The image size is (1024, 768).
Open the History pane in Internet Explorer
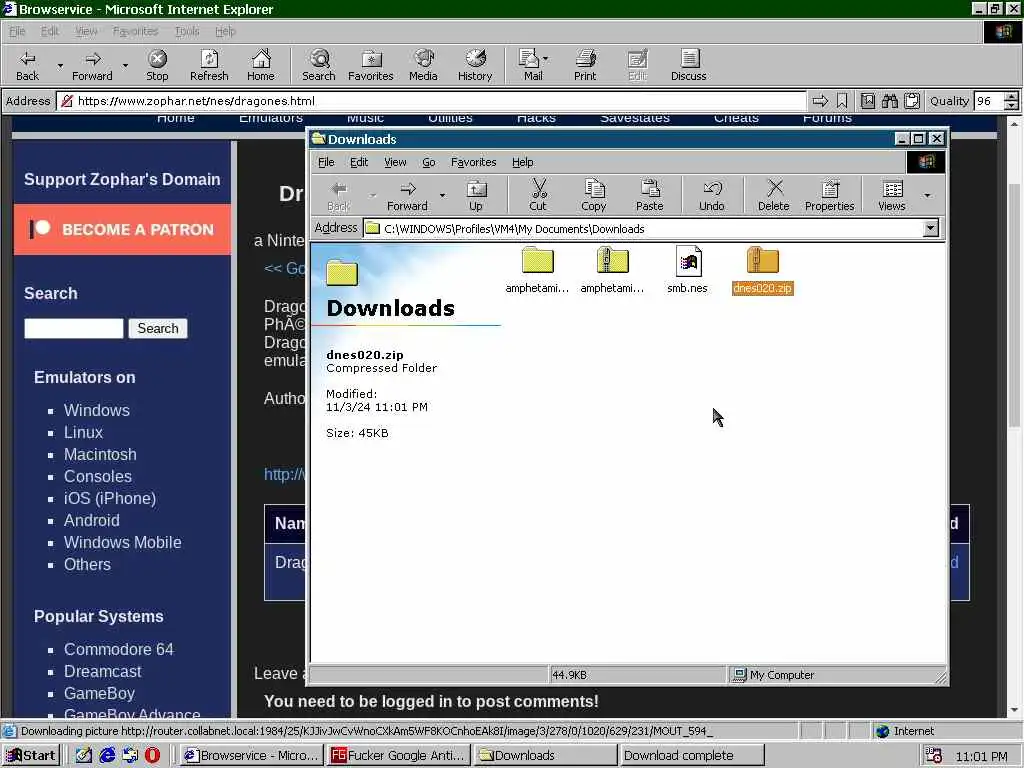[475, 65]
